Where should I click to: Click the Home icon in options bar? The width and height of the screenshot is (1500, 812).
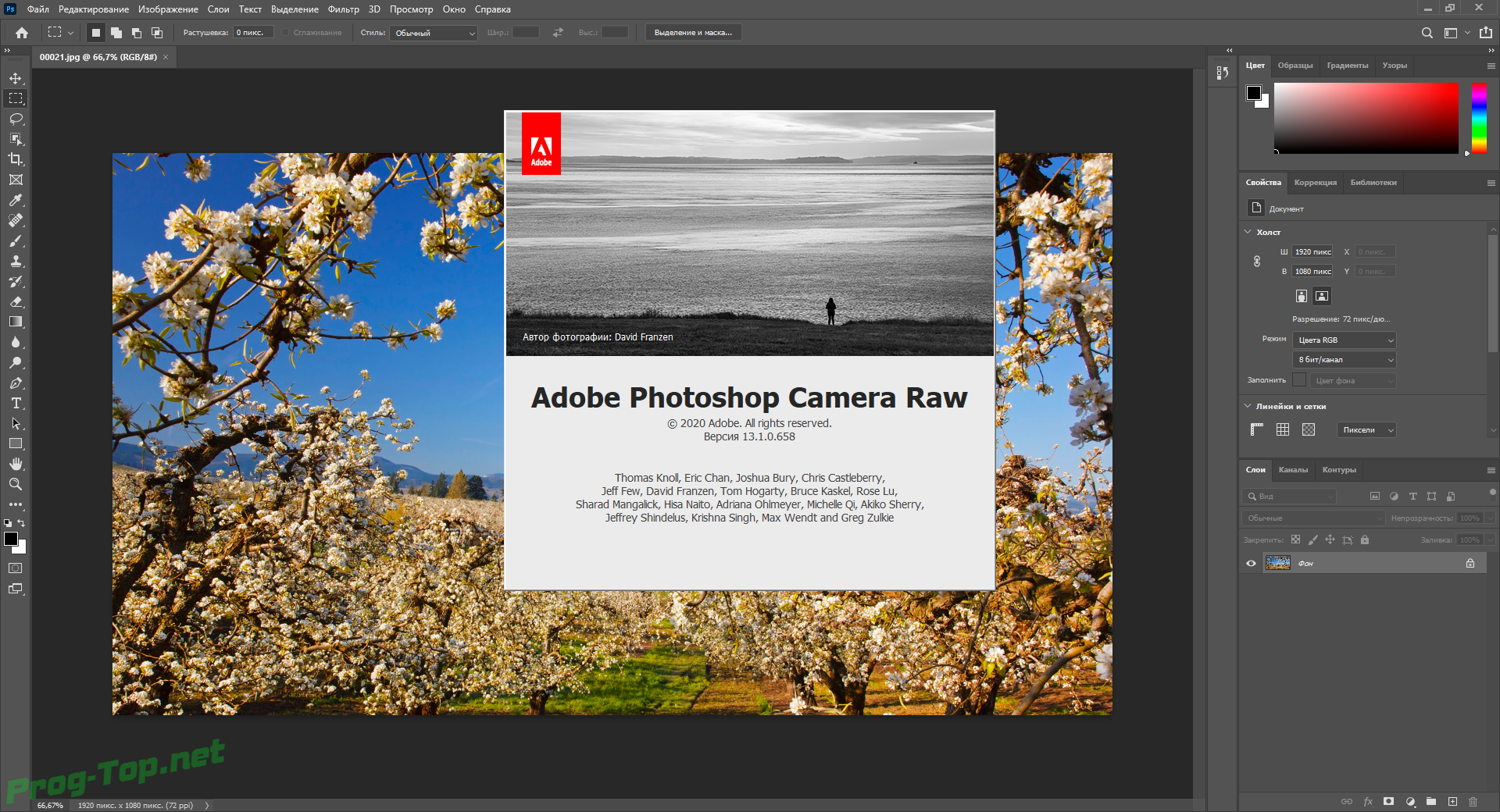tap(22, 33)
